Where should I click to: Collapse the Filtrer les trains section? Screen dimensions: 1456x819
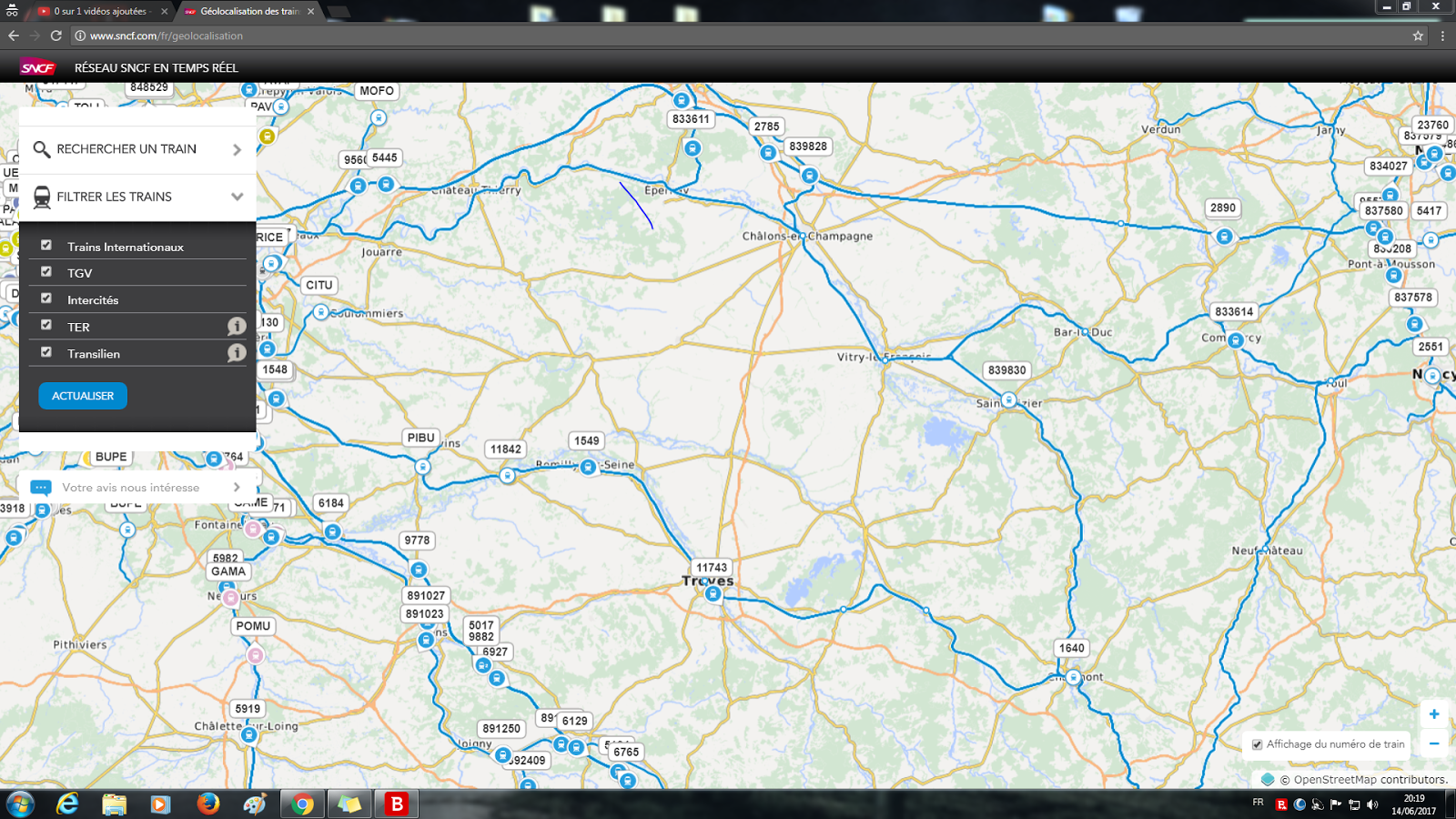click(x=238, y=197)
